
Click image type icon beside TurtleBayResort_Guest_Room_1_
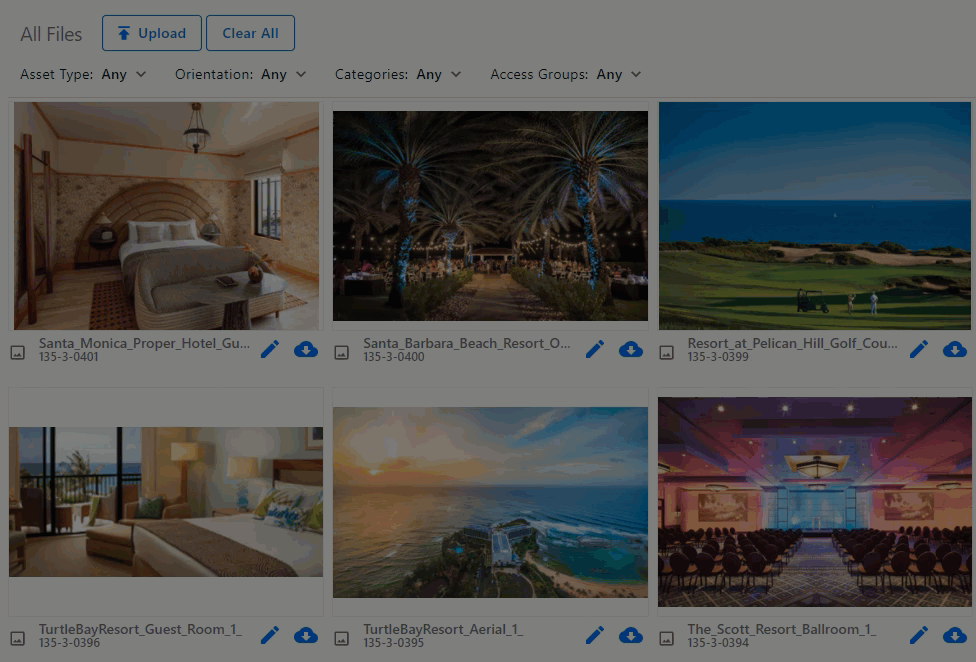17,639
